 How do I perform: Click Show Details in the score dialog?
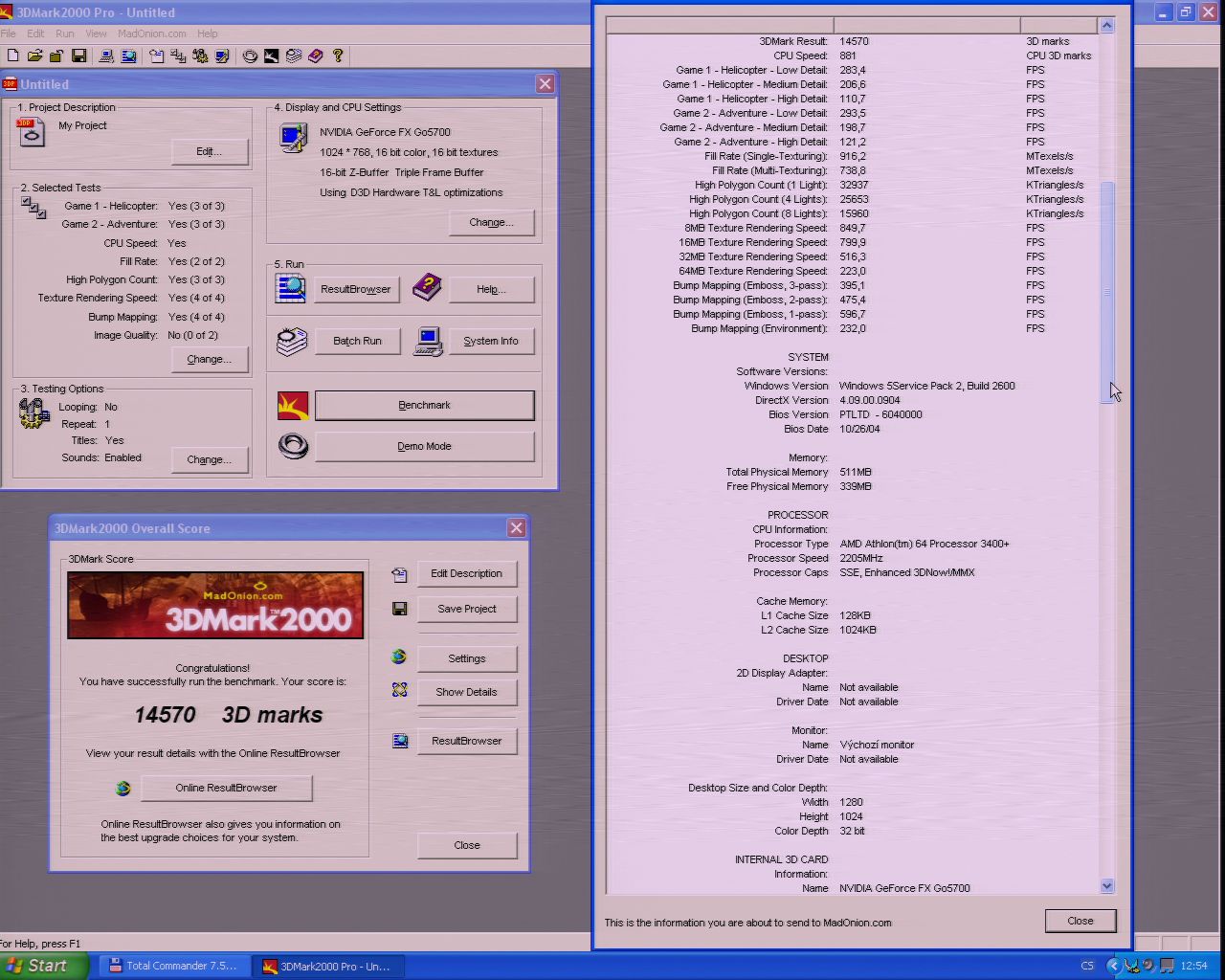point(466,692)
